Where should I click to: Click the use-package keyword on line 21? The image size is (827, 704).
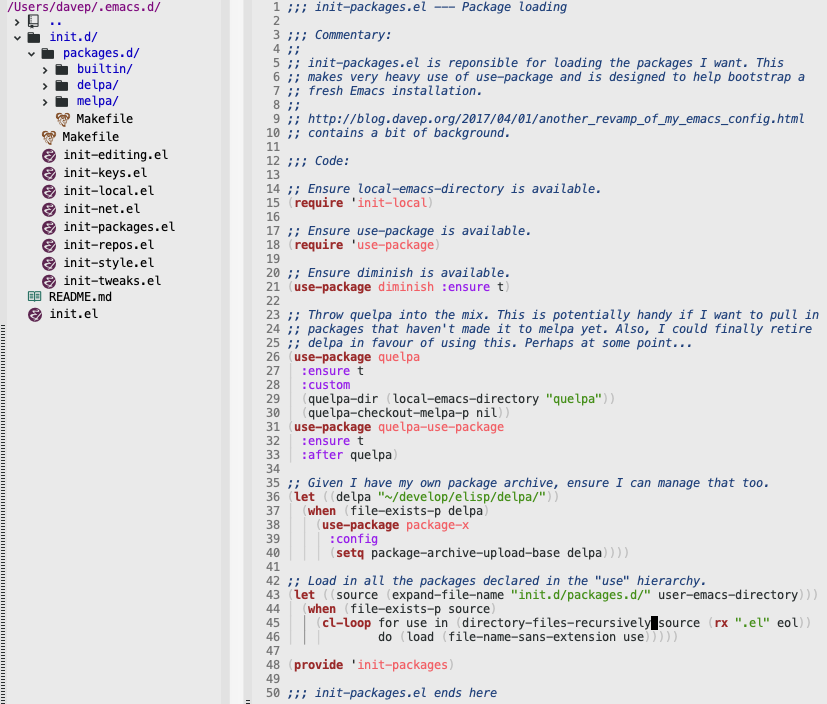[329, 287]
